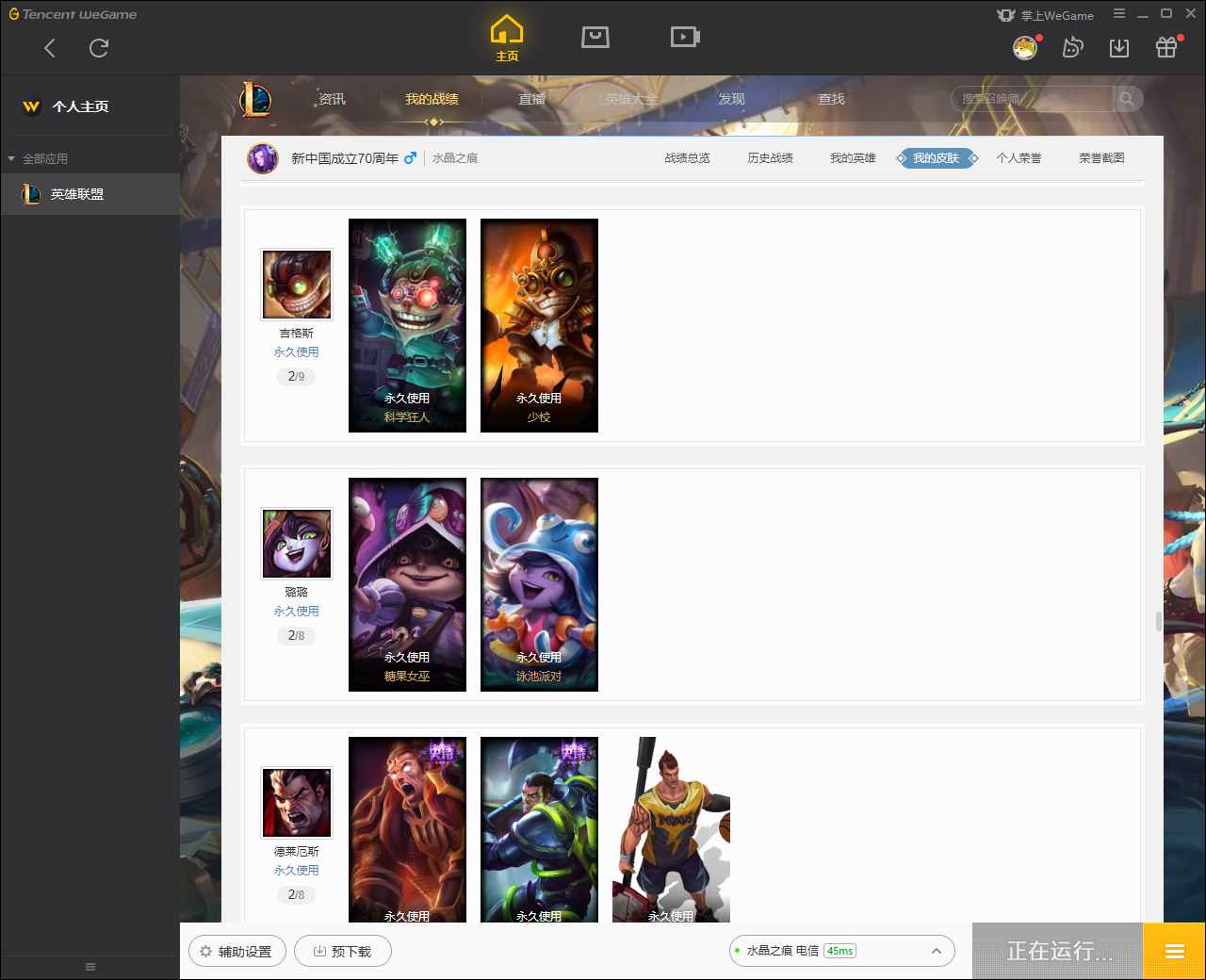Focus the summoner search field
The width and height of the screenshot is (1206, 980).
1033,99
